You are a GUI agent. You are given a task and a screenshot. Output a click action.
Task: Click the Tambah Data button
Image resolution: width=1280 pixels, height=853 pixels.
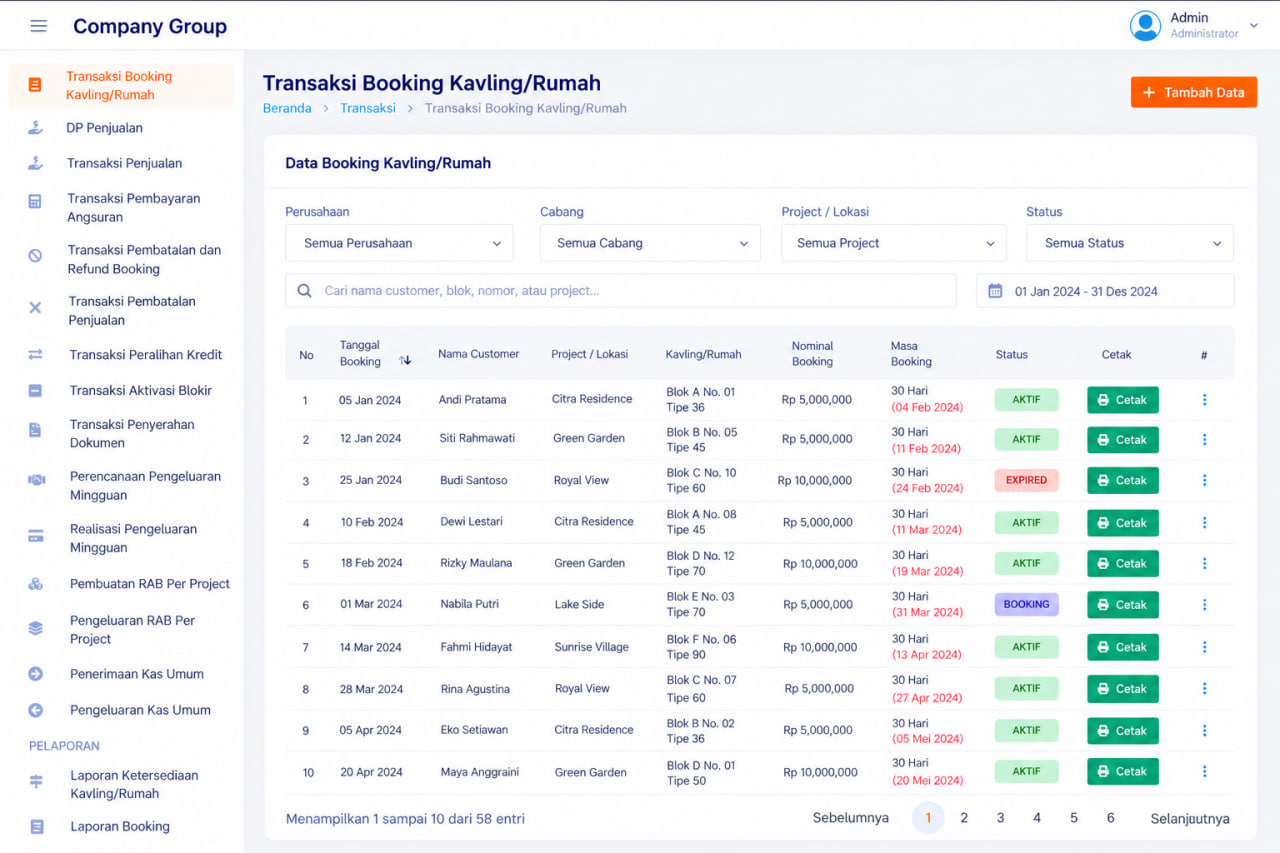point(1194,92)
